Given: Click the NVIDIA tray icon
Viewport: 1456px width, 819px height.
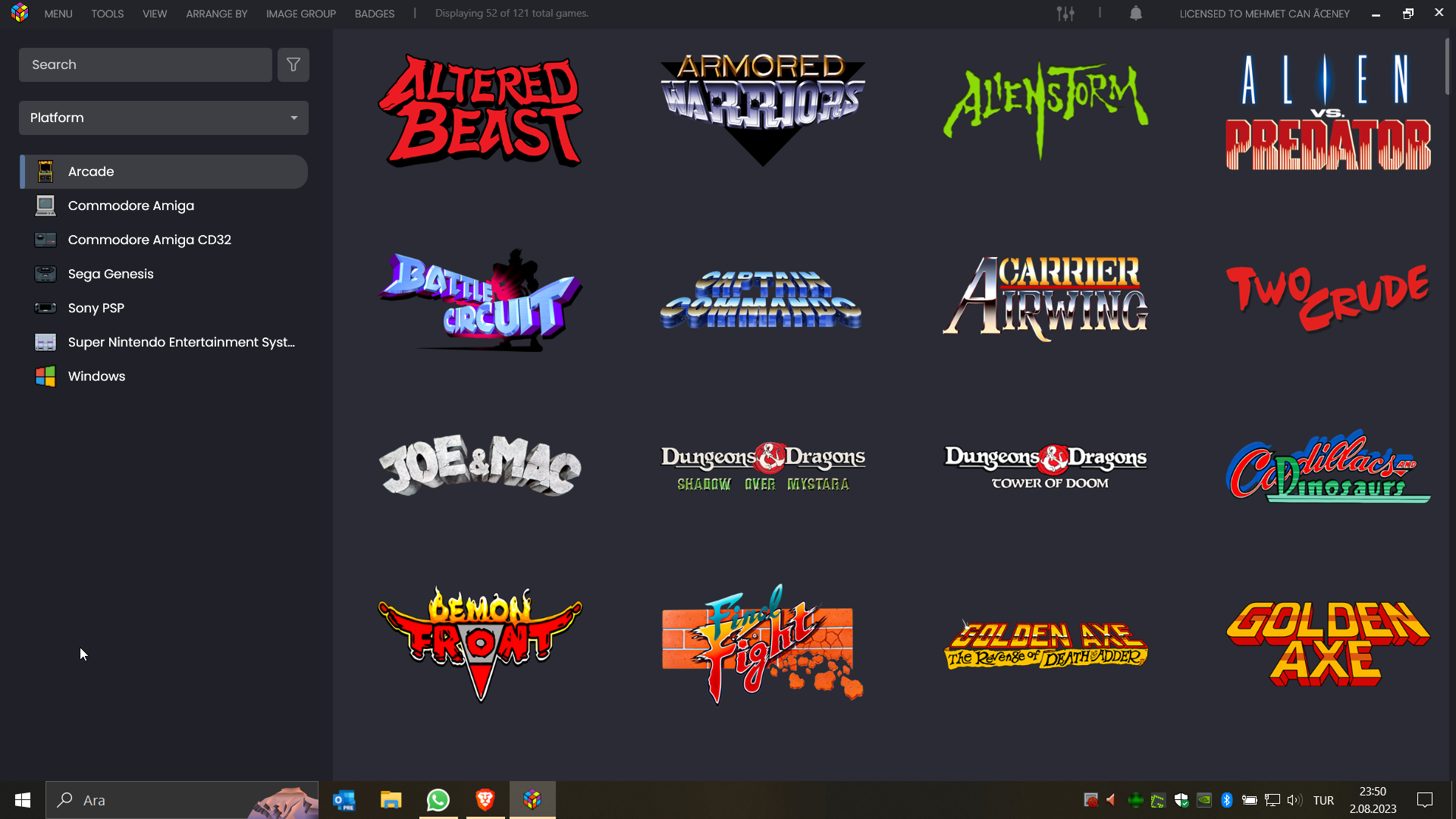Looking at the screenshot, I should coord(1204,800).
